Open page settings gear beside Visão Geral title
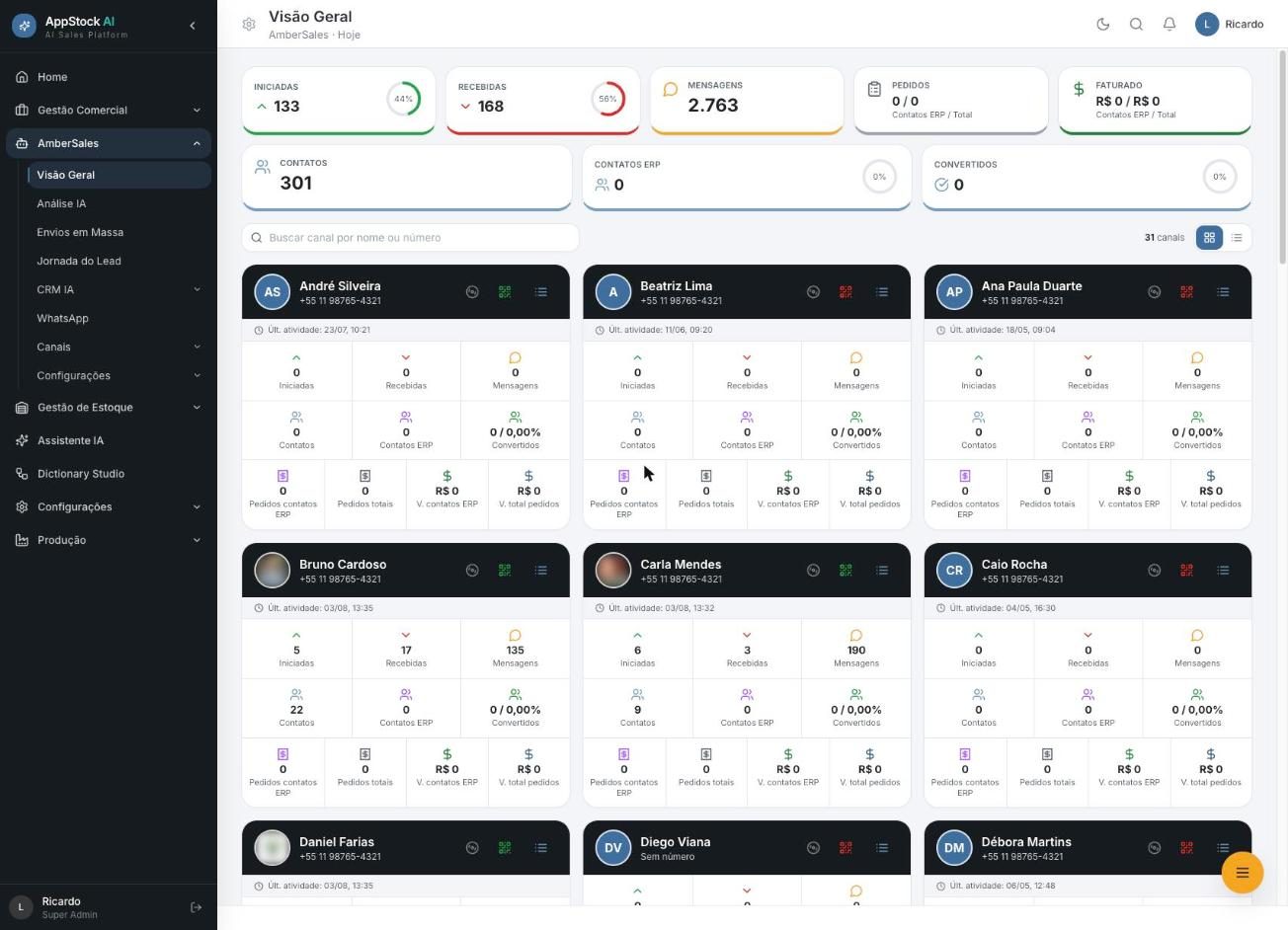Image resolution: width=1288 pixels, height=930 pixels. 249,25
